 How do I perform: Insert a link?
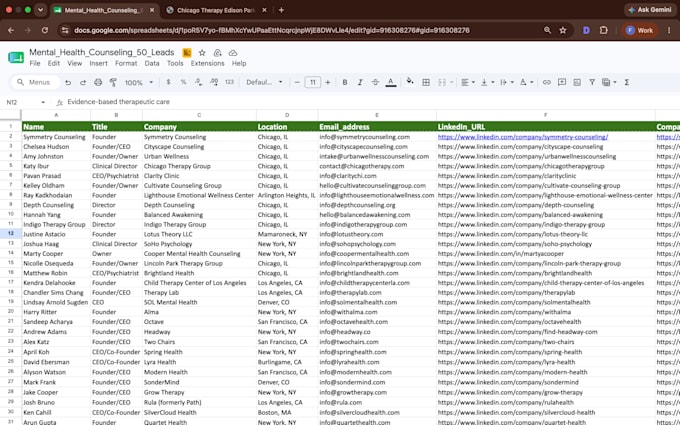(x=546, y=82)
